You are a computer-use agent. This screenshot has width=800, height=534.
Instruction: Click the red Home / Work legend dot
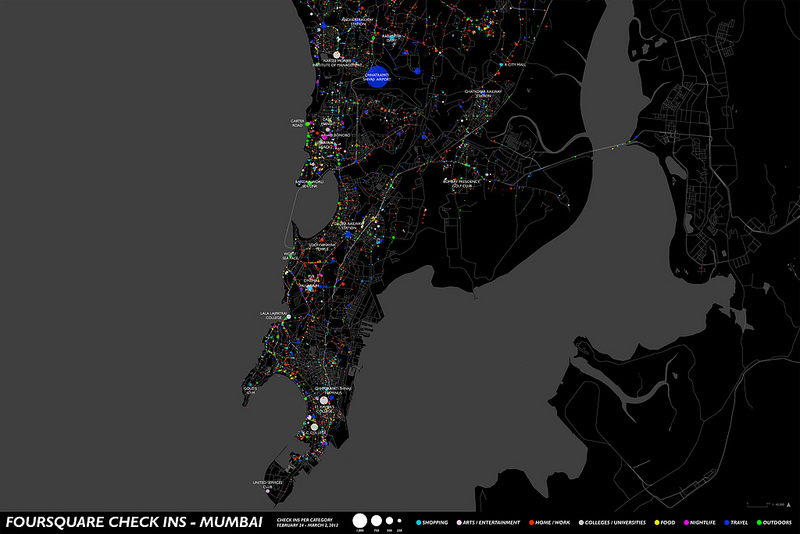pos(531,522)
